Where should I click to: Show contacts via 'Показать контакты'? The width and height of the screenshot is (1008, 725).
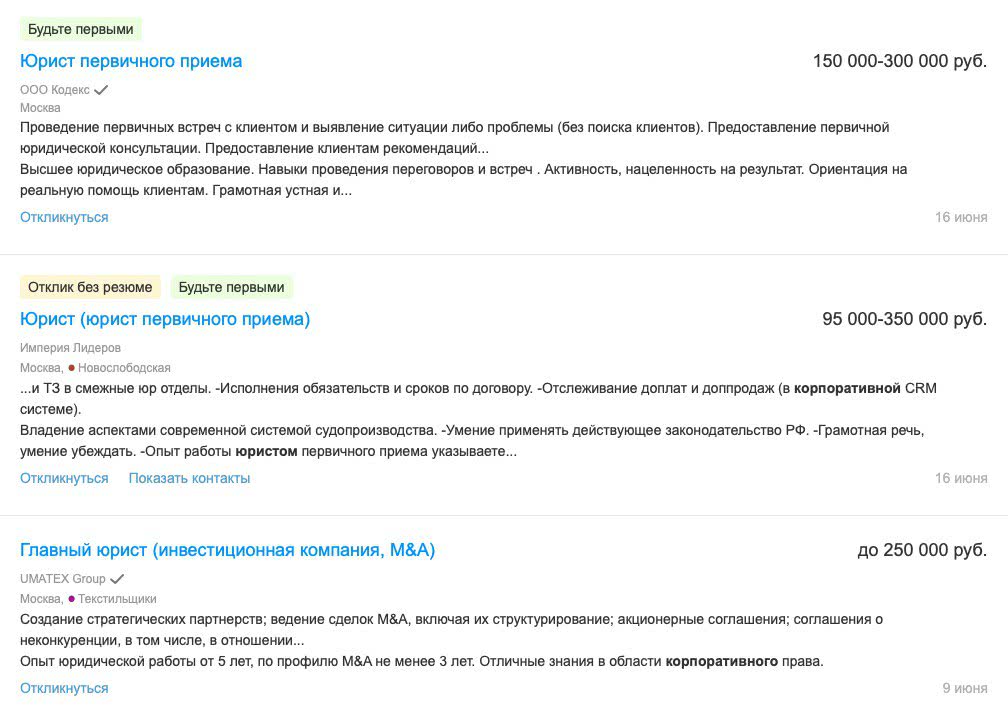pyautogui.click(x=189, y=478)
